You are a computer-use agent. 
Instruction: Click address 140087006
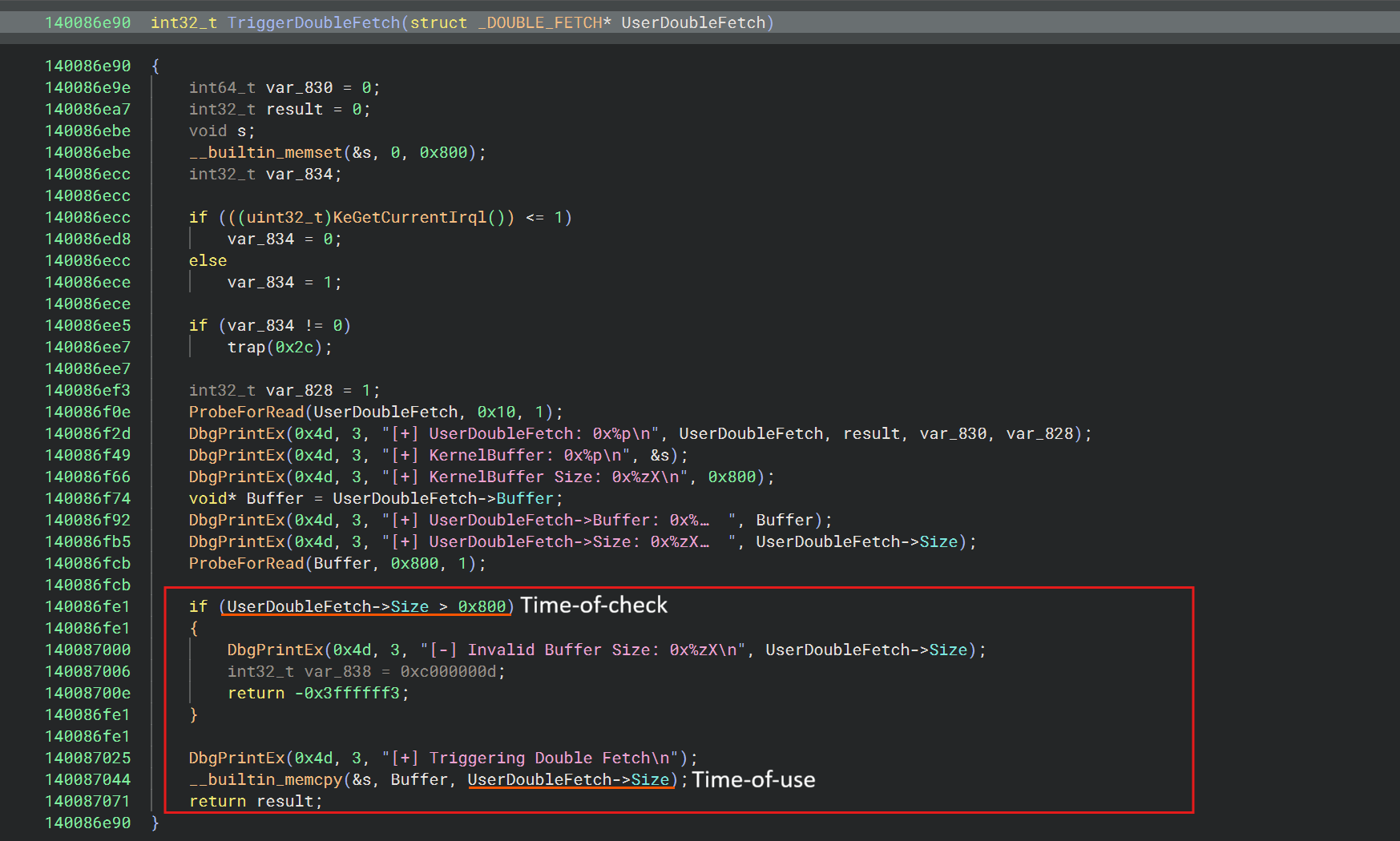(87, 671)
